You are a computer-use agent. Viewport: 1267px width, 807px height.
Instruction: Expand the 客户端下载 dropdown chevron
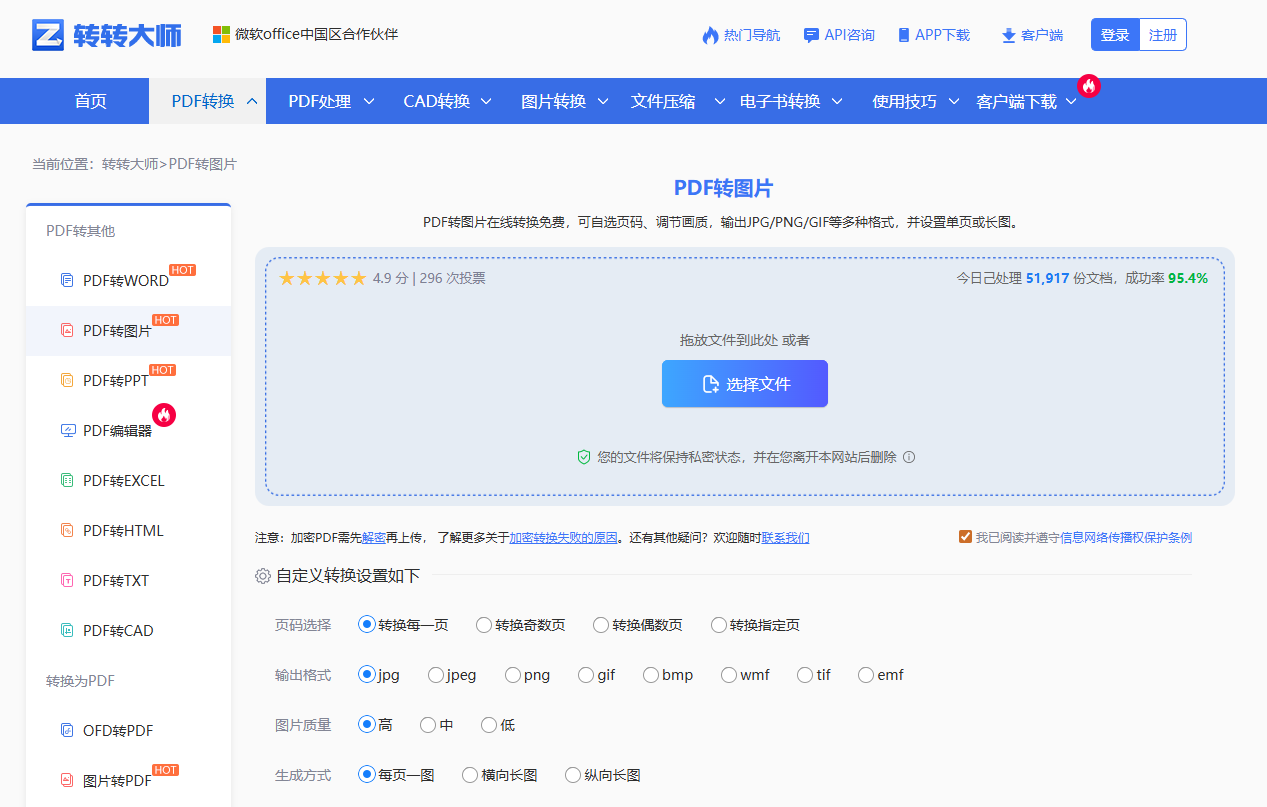1071,101
